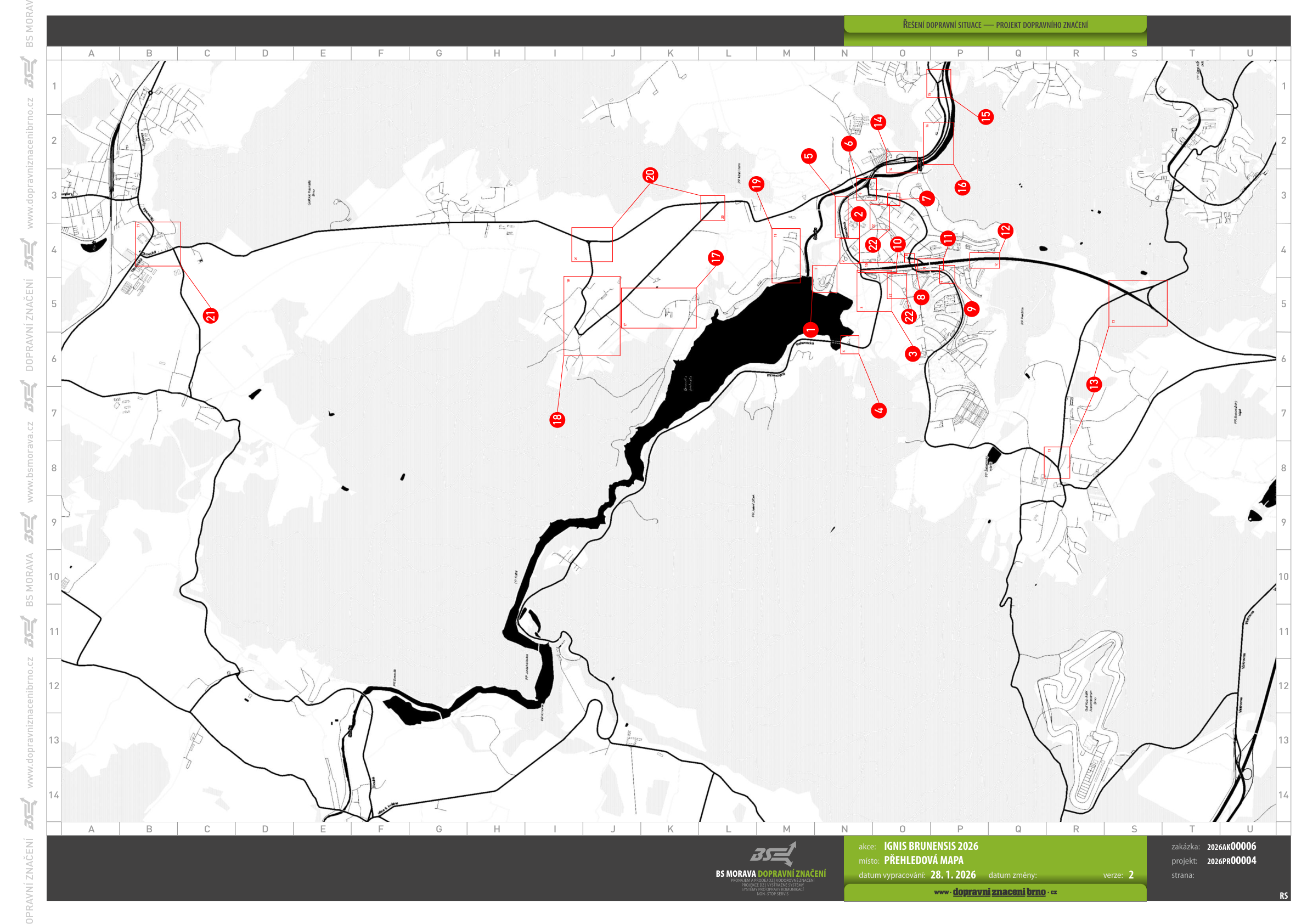Click red map marker number 17
The image size is (1307, 924).
716,257
